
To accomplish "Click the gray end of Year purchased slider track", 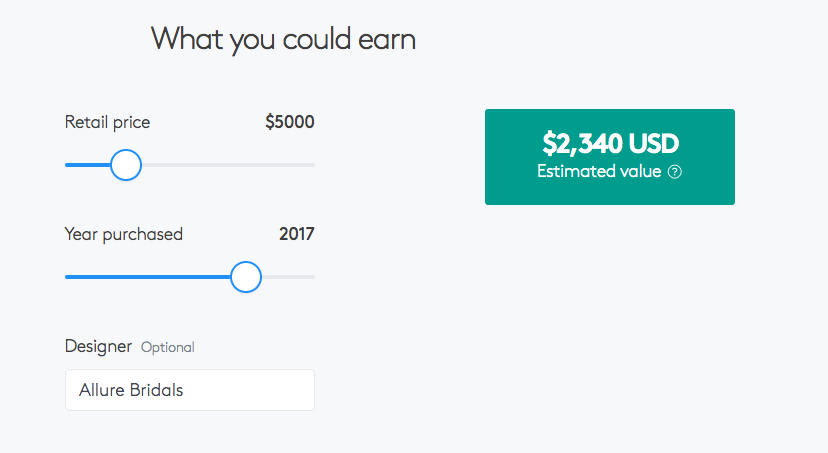I will (288, 277).
